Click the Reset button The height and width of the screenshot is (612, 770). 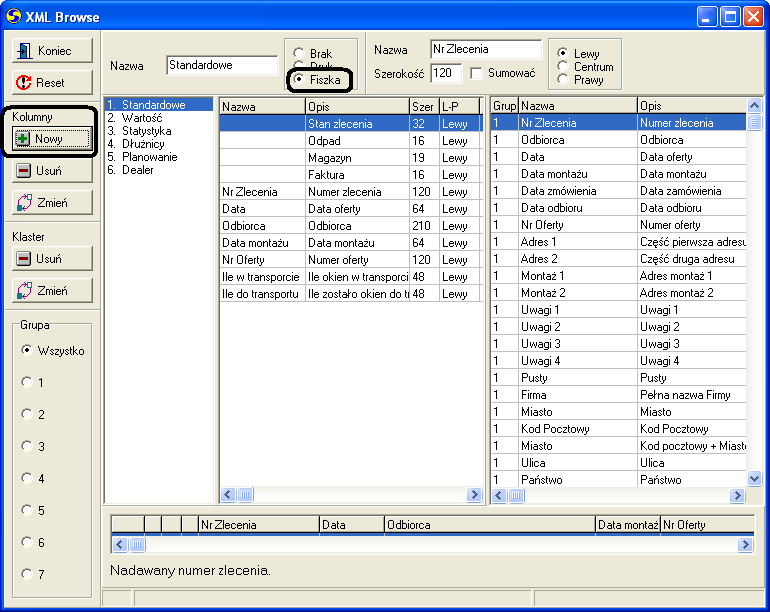coord(52,83)
